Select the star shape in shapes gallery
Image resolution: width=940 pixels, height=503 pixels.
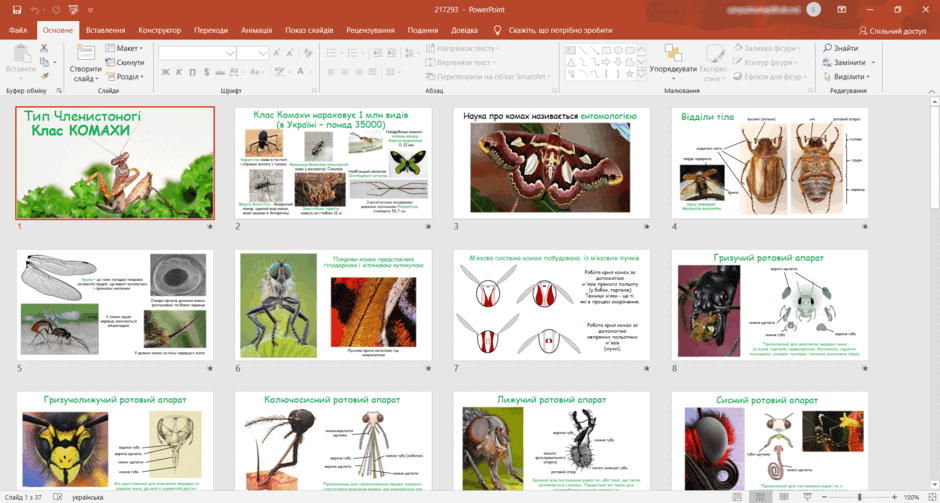[x=629, y=74]
